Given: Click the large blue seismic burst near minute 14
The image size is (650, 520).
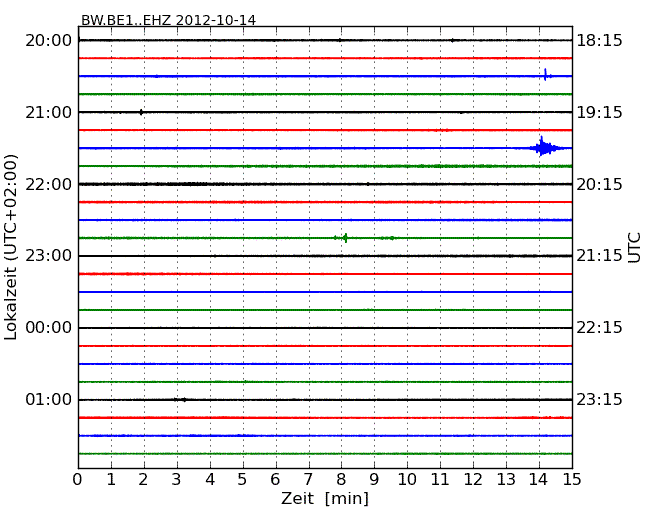Looking at the screenshot, I should (x=544, y=148).
